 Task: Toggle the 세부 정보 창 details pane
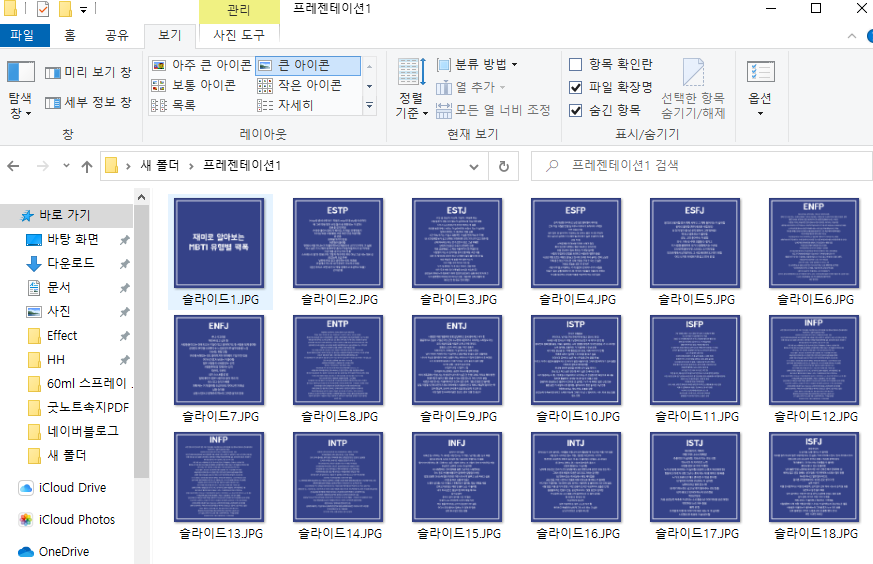88,102
